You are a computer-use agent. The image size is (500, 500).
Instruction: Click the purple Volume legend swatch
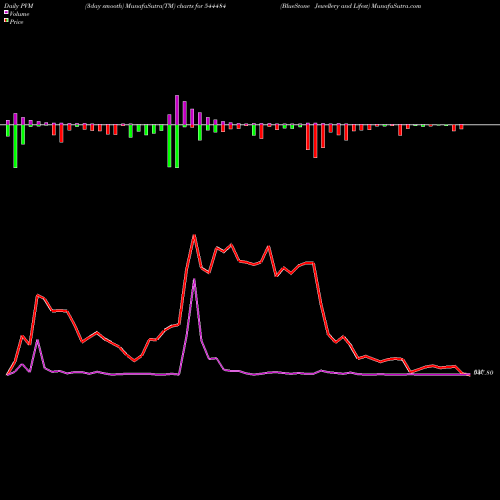pos(6,13)
